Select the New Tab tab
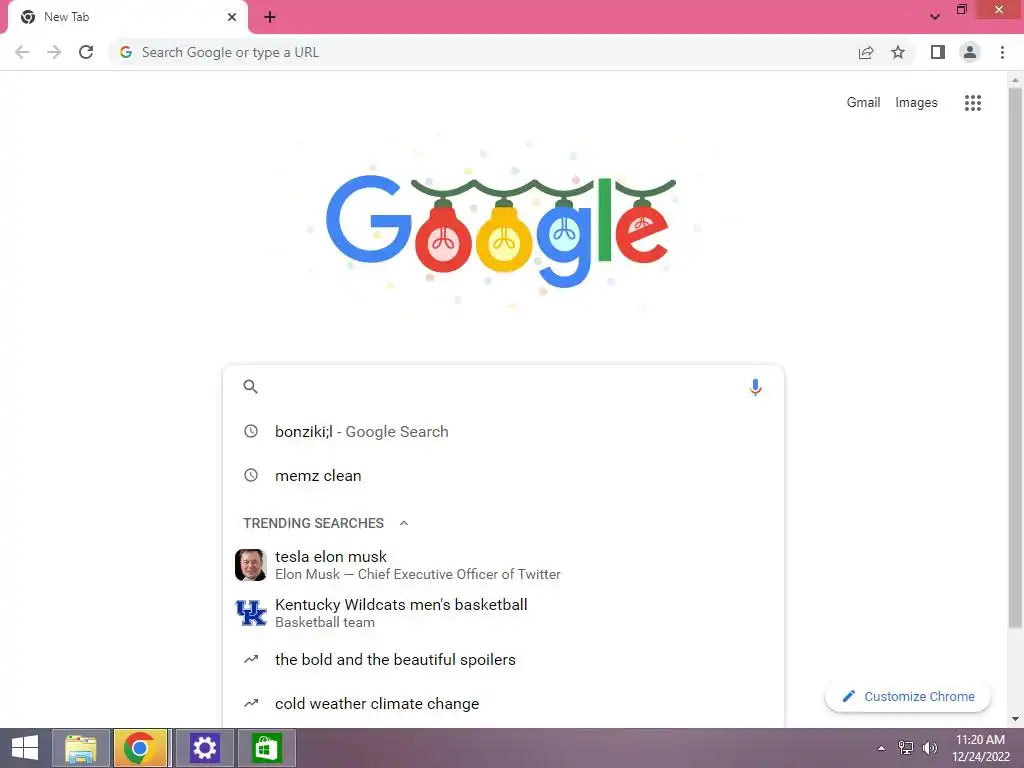 point(128,18)
